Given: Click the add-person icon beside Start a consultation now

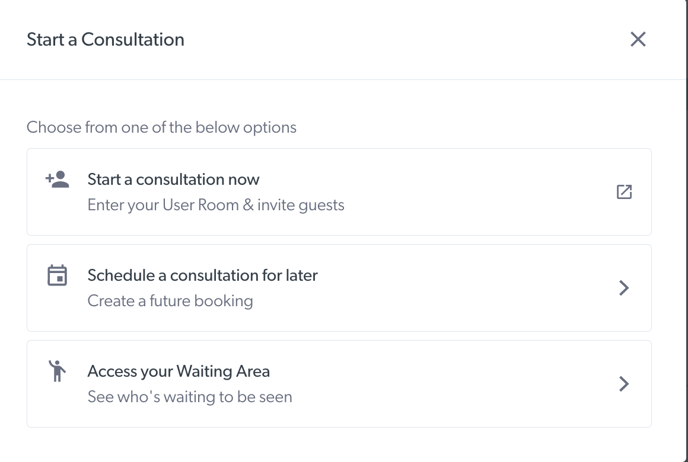Looking at the screenshot, I should click(x=57, y=179).
